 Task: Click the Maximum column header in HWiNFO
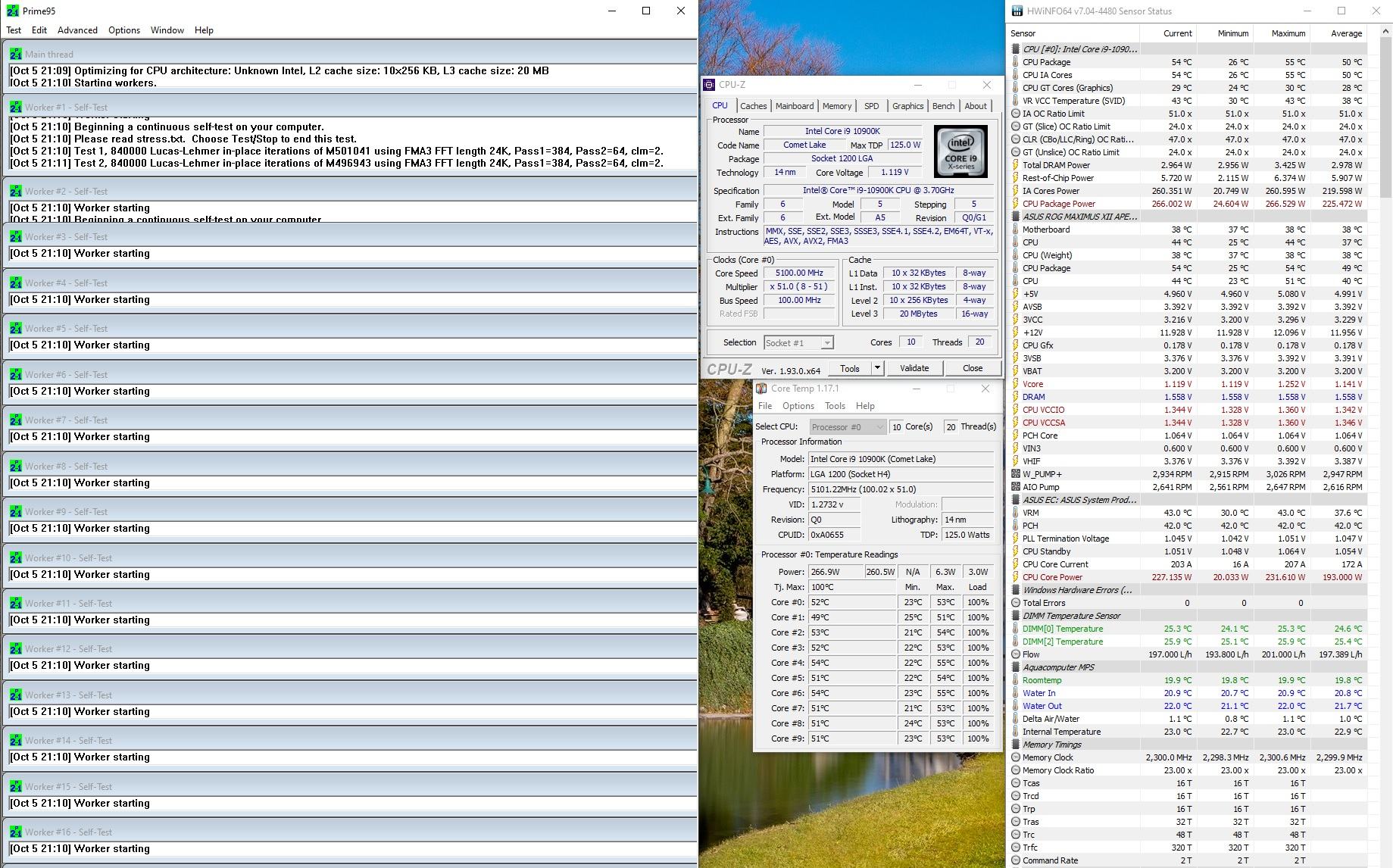(1282, 33)
